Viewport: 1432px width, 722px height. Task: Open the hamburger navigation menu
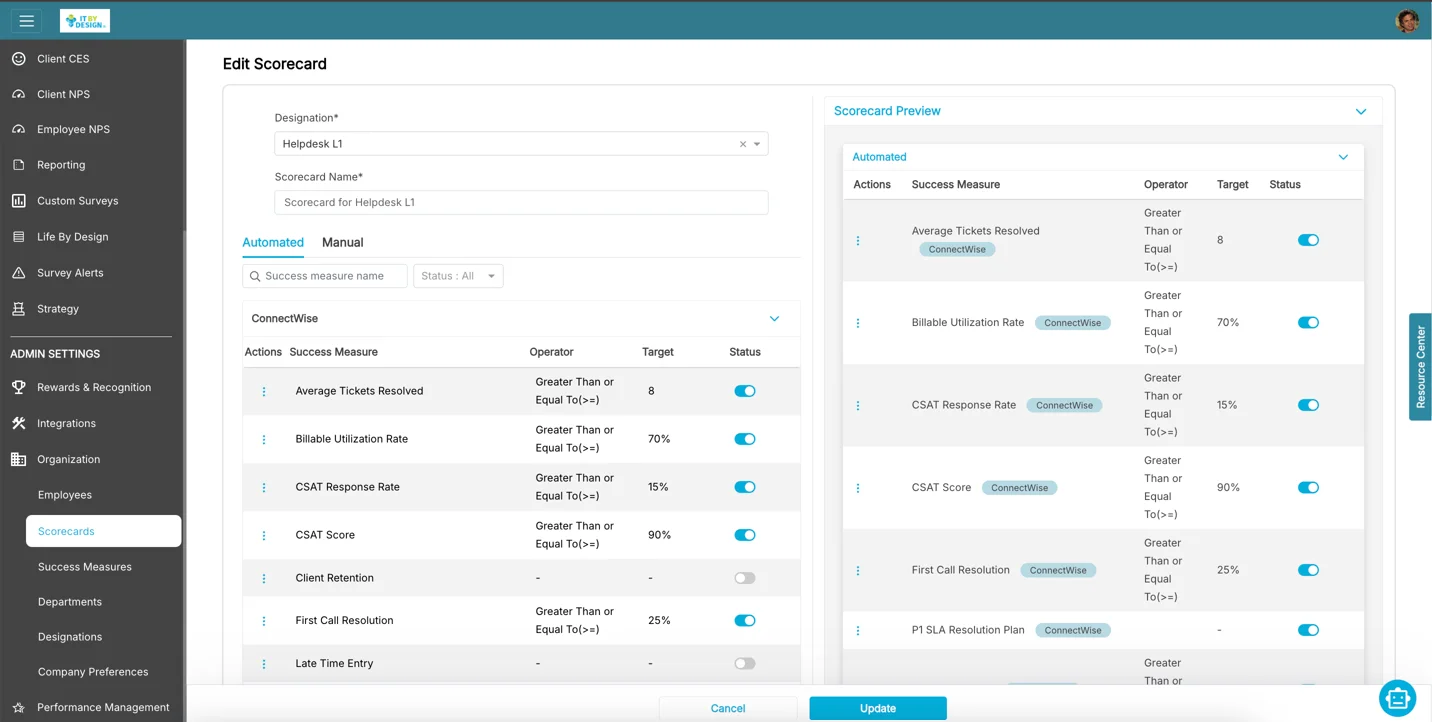click(27, 21)
